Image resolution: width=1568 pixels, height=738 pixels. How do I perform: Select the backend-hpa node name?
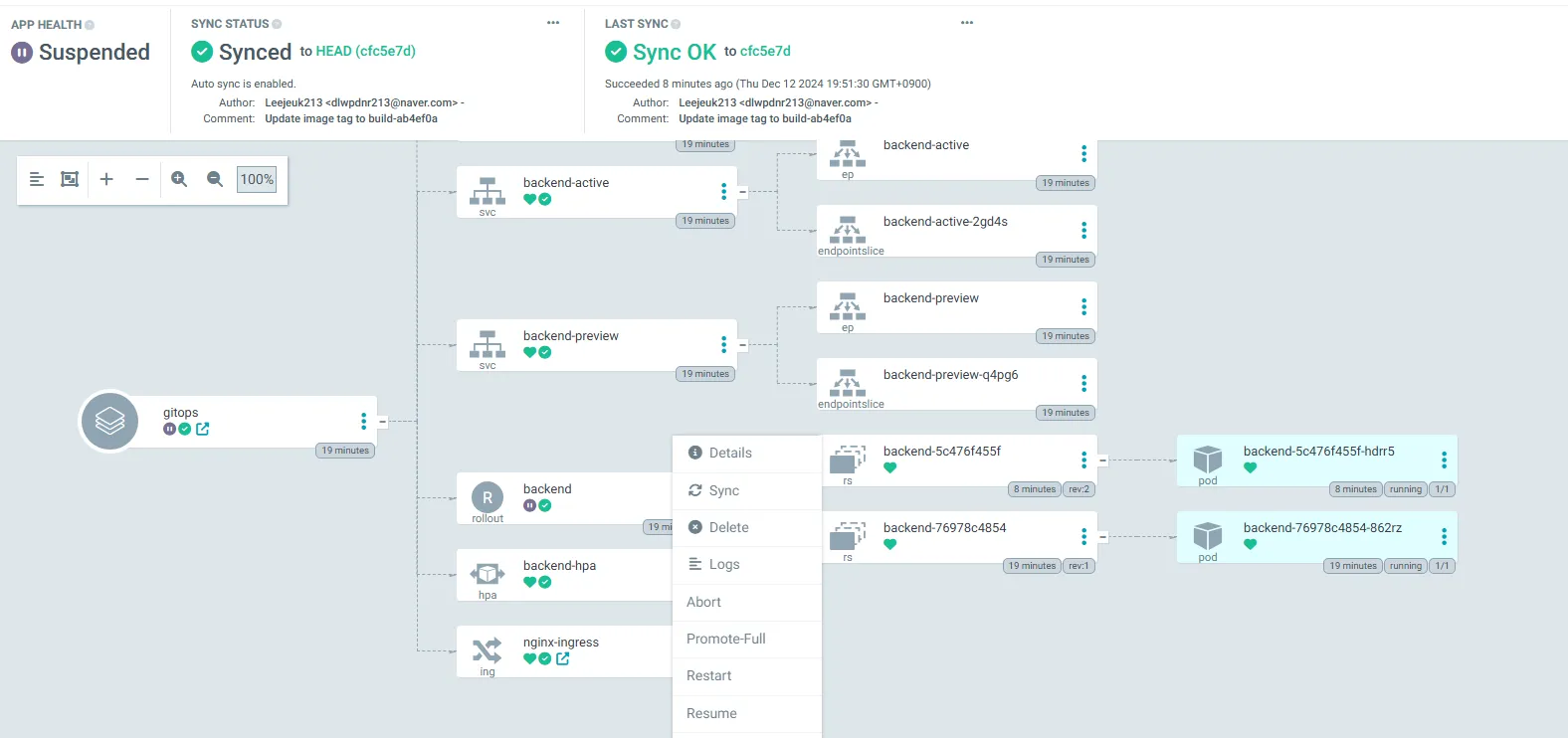pyautogui.click(x=560, y=566)
